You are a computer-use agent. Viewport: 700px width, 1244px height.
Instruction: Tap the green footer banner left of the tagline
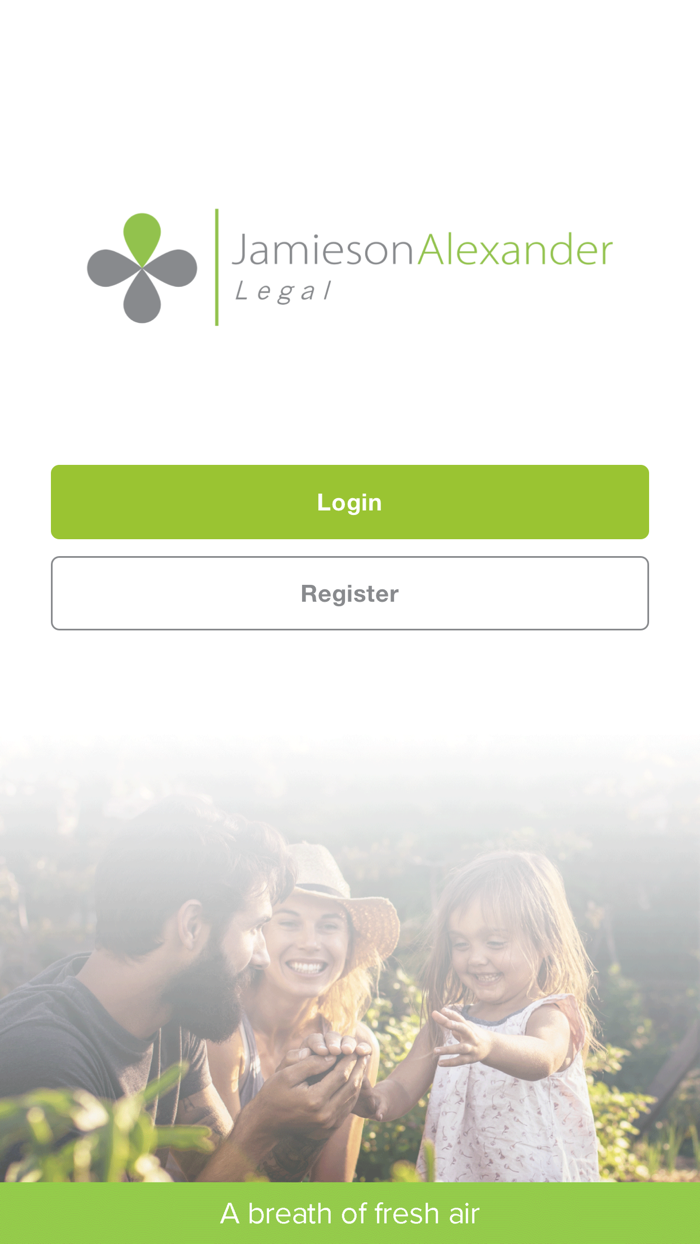point(110,1214)
